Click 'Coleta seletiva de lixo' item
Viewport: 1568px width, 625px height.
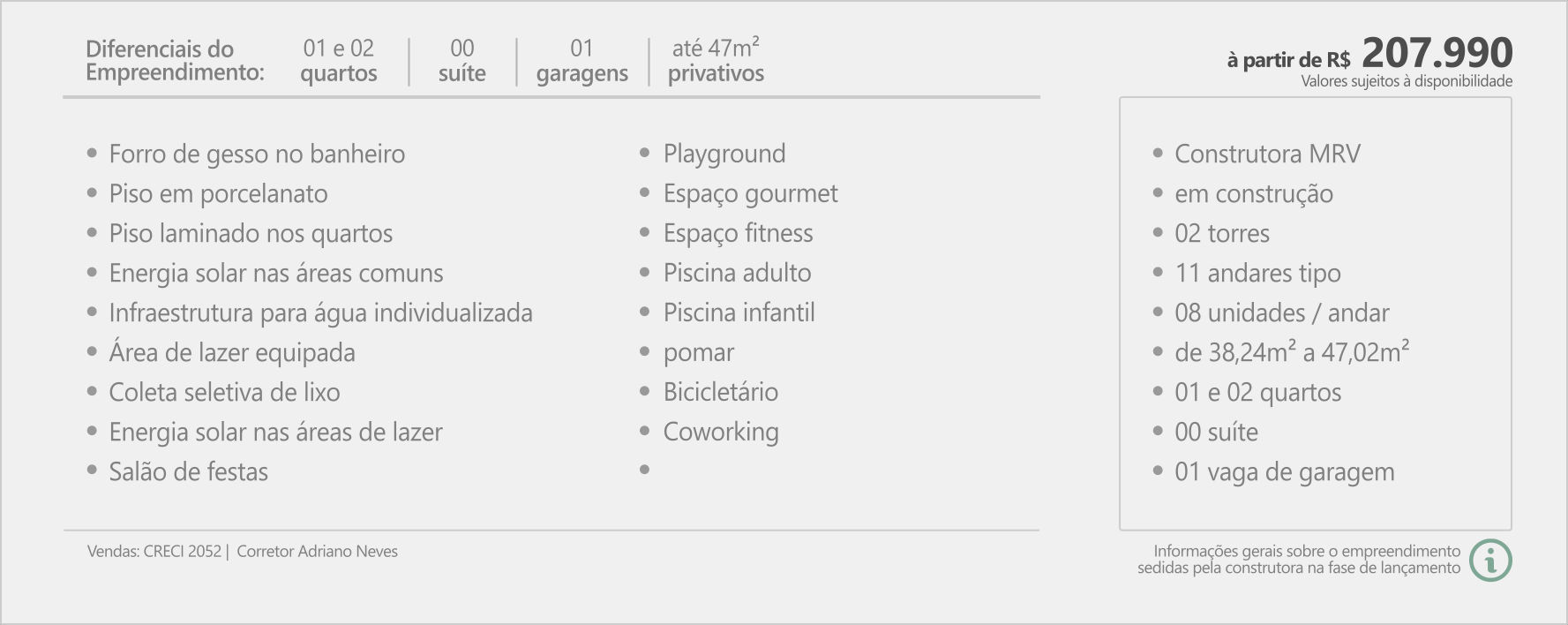(x=224, y=392)
